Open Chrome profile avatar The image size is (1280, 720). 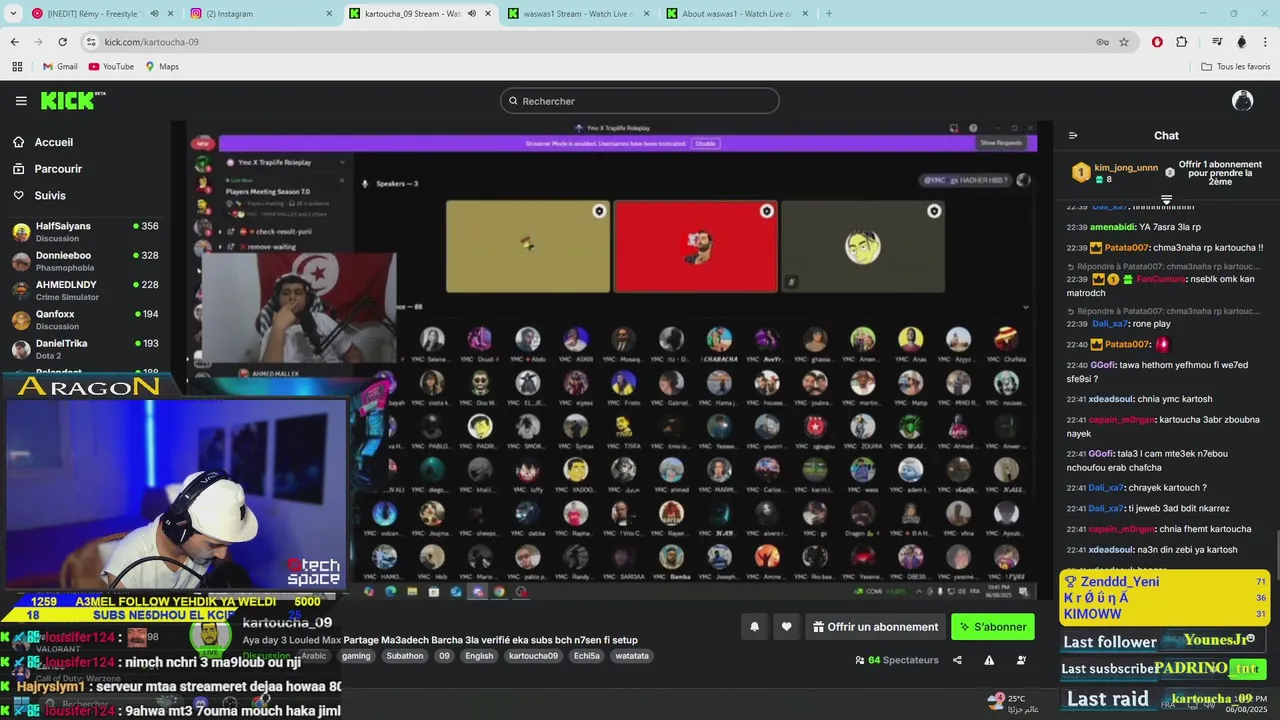pos(1242,42)
